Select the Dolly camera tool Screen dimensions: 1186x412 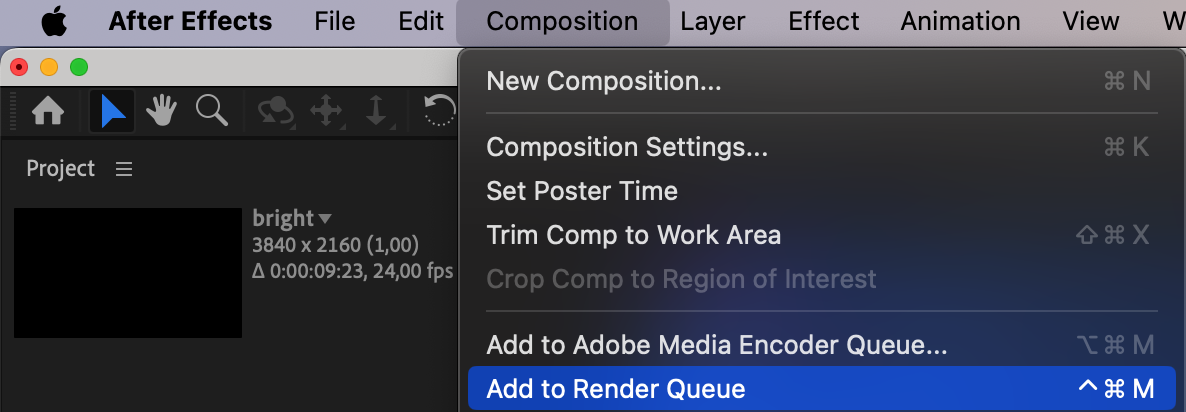[x=376, y=111]
